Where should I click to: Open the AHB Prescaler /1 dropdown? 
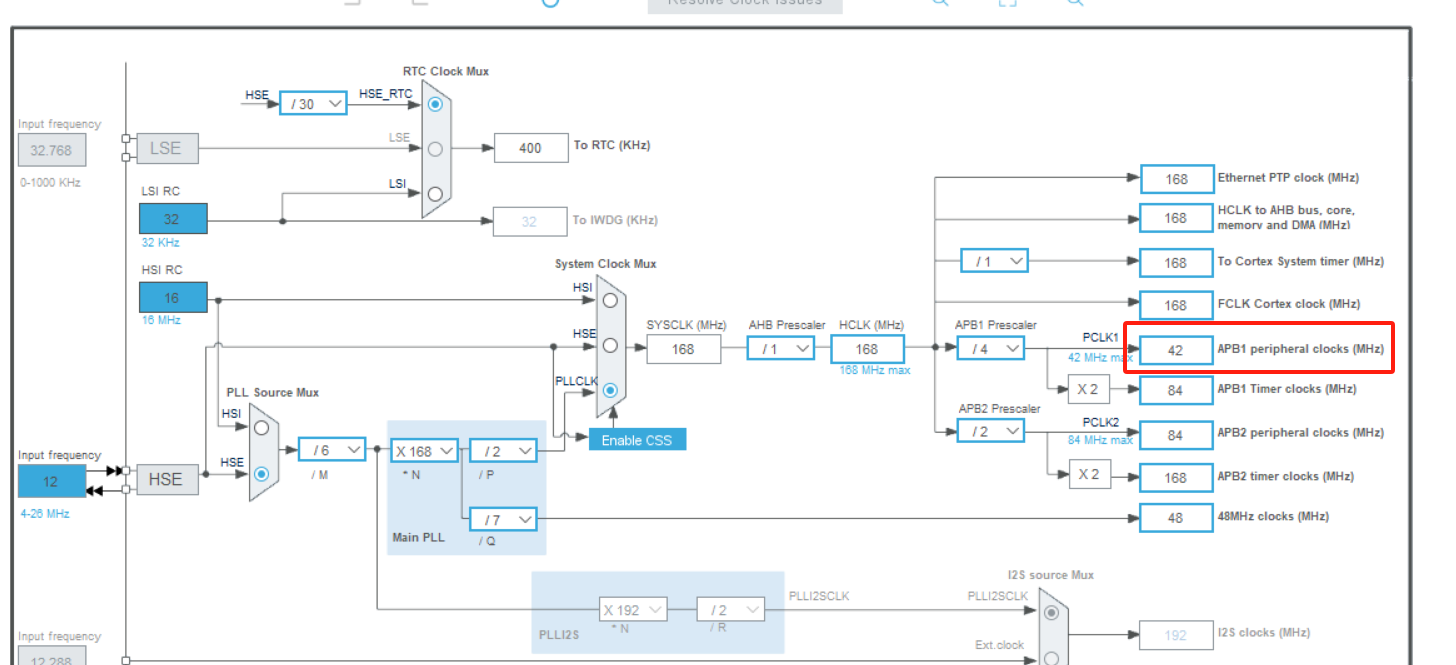[780, 348]
